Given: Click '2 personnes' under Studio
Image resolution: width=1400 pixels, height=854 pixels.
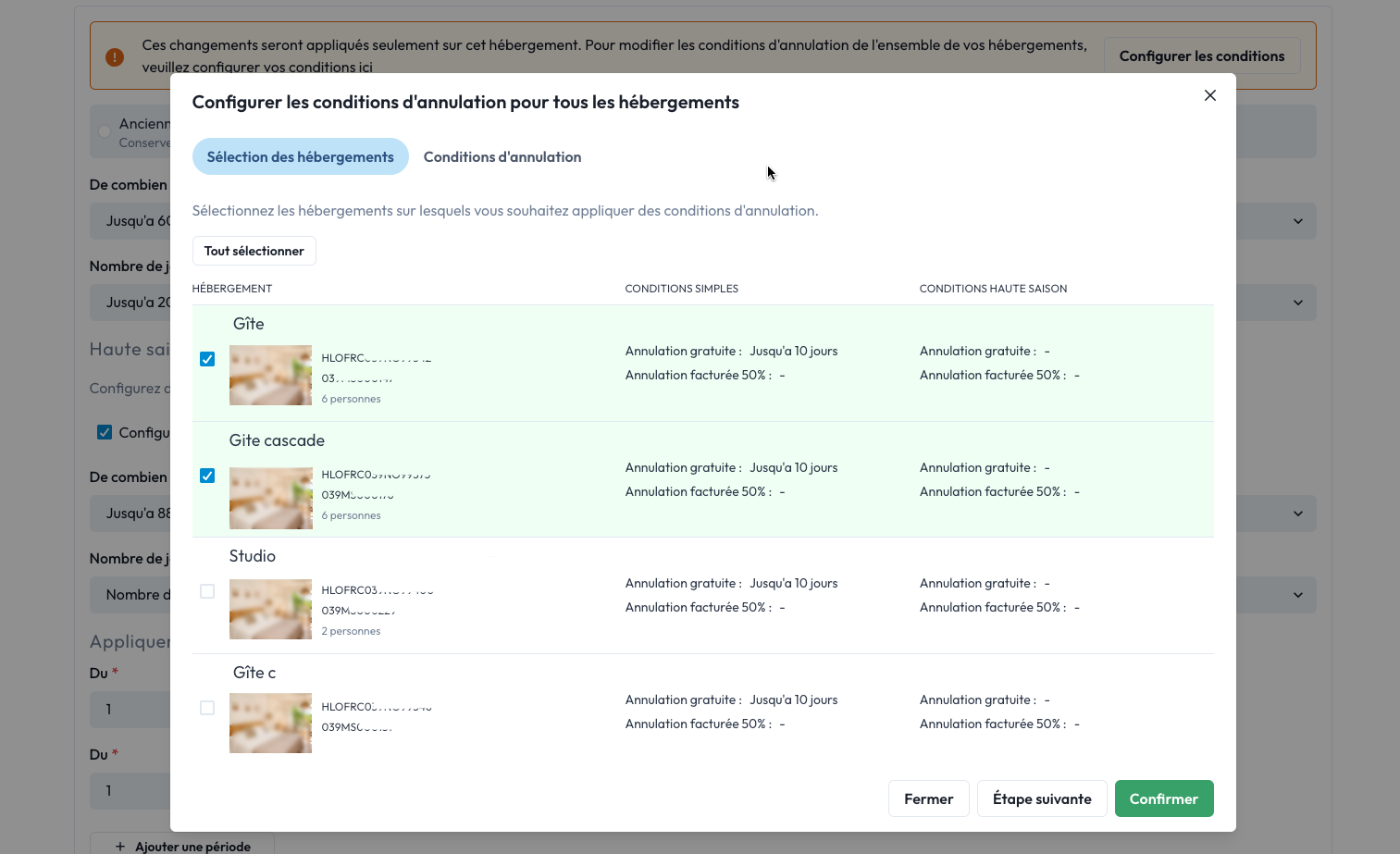Looking at the screenshot, I should coord(351,631).
